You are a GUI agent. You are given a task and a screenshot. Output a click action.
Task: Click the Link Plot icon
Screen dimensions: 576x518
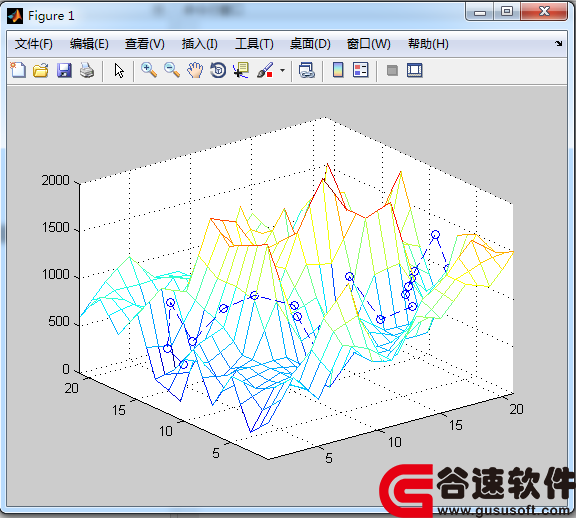[307, 70]
